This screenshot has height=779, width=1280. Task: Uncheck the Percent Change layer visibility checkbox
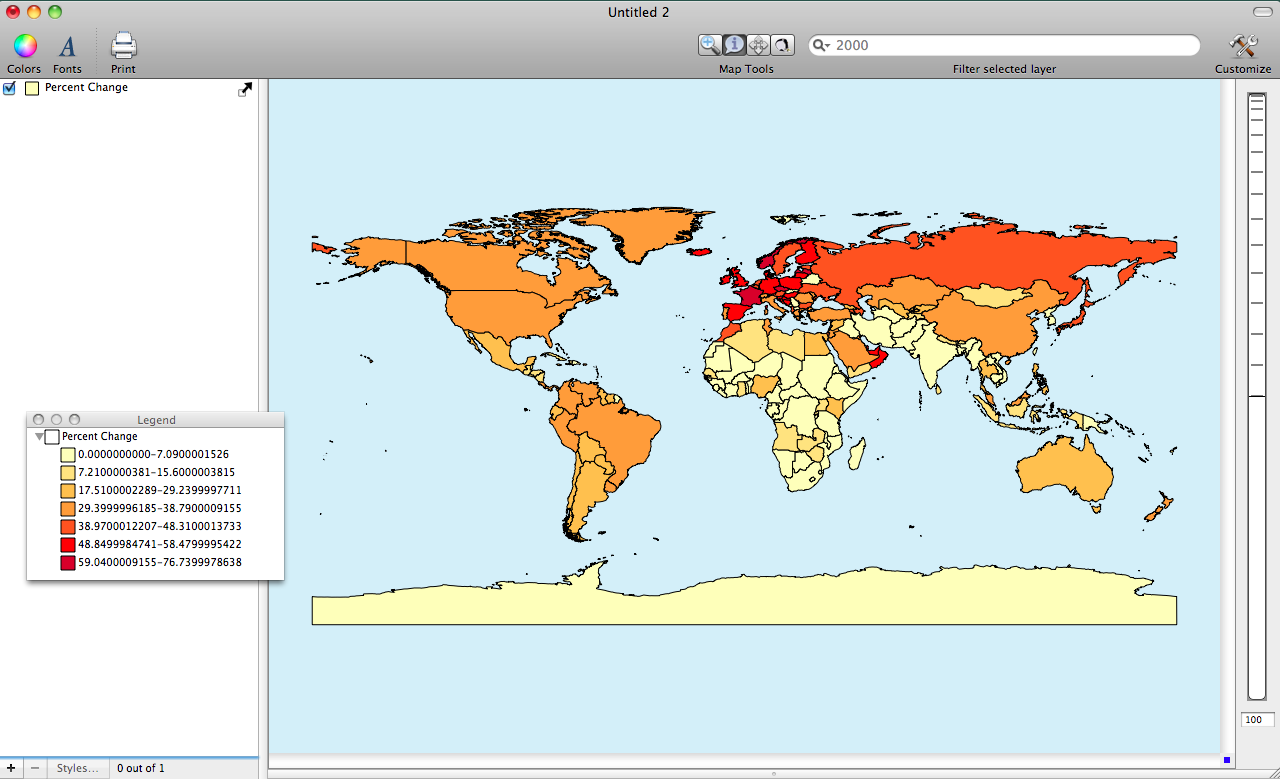tap(10, 88)
